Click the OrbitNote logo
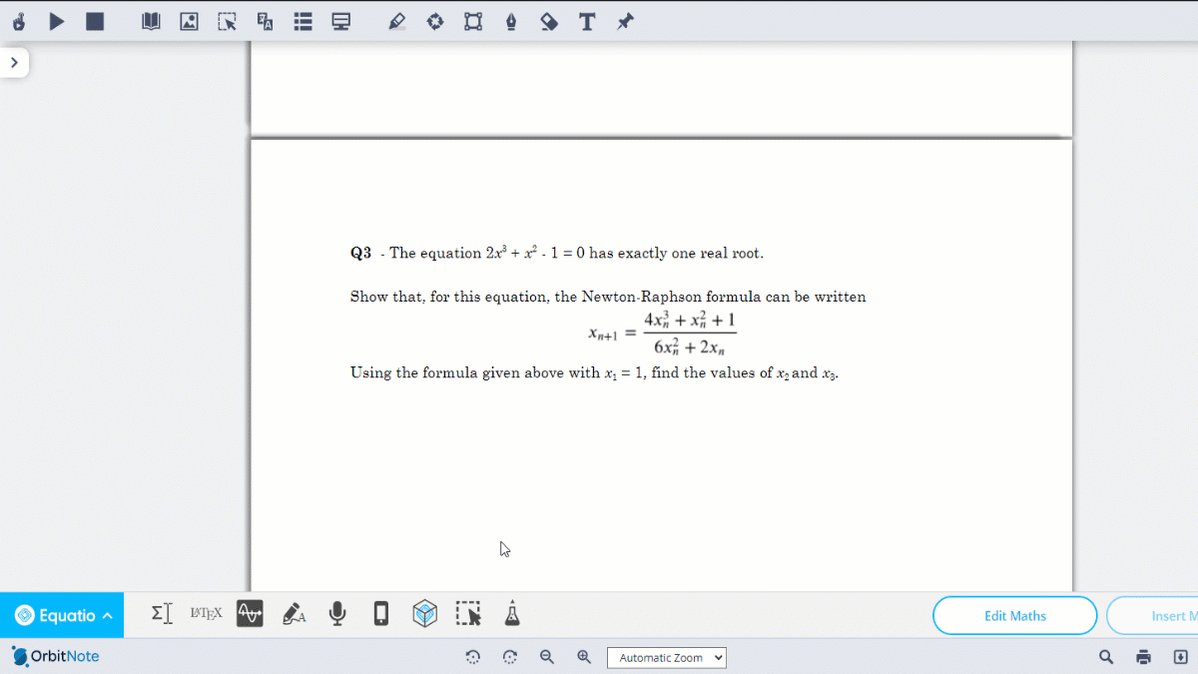1198x674 pixels. tap(56, 656)
